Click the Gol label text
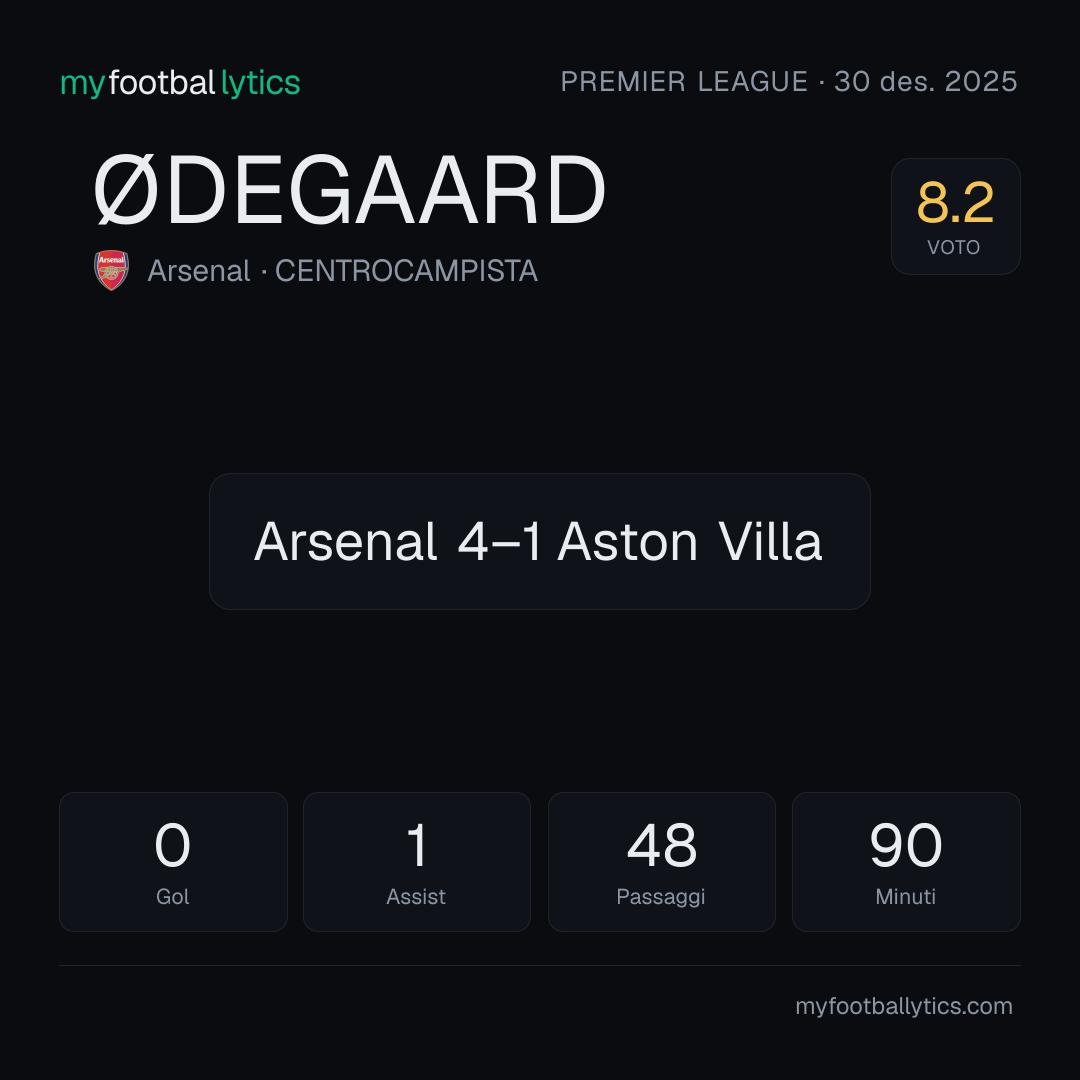This screenshot has height=1080, width=1080. [x=173, y=897]
